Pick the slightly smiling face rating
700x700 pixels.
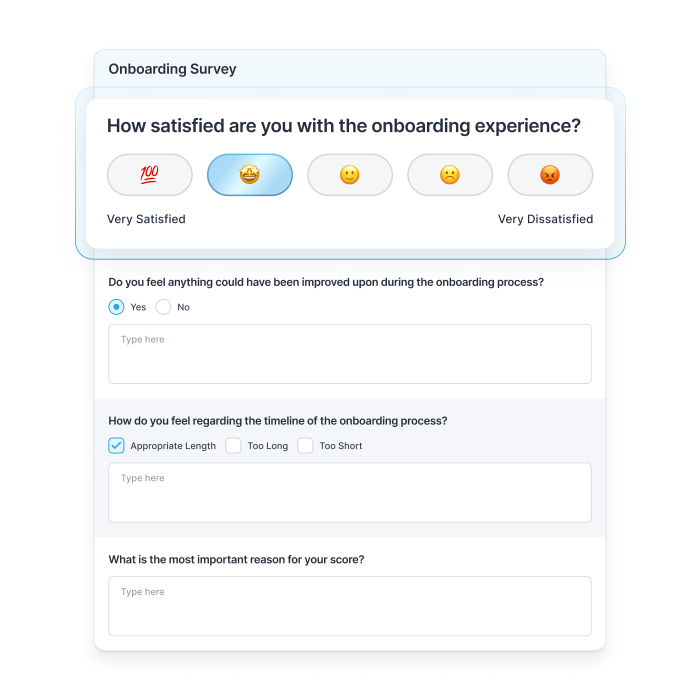350,175
